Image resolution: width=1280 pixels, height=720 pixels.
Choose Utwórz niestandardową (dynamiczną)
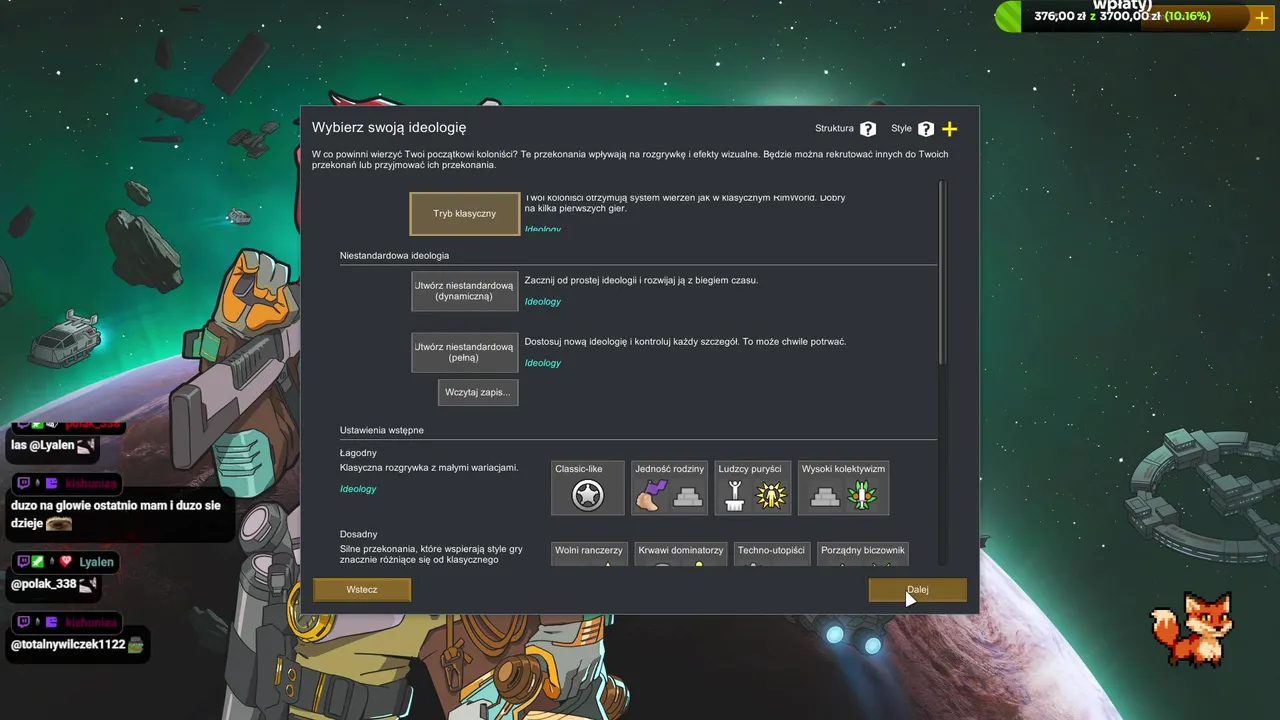465,291
